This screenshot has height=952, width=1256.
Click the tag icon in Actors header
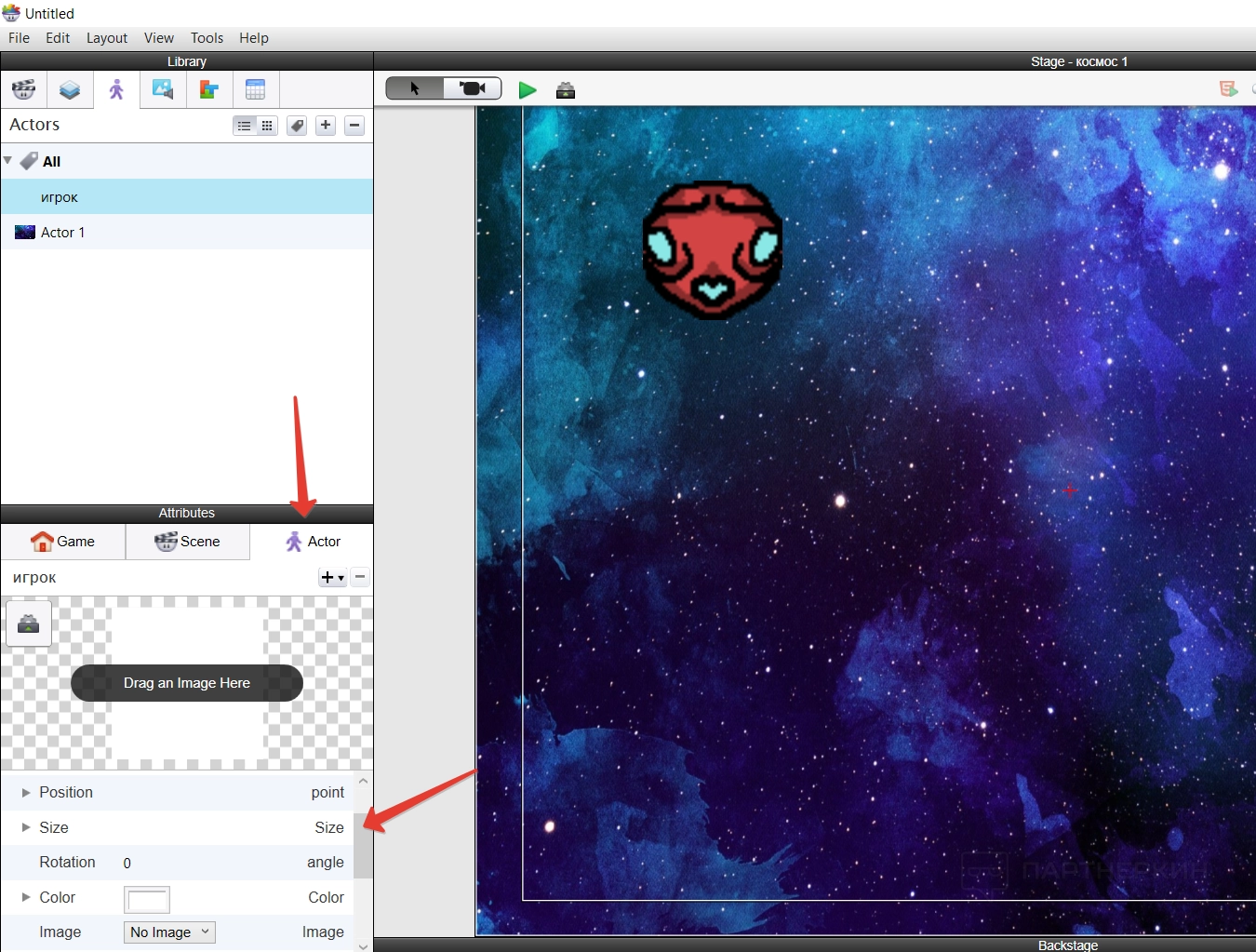[x=297, y=126]
